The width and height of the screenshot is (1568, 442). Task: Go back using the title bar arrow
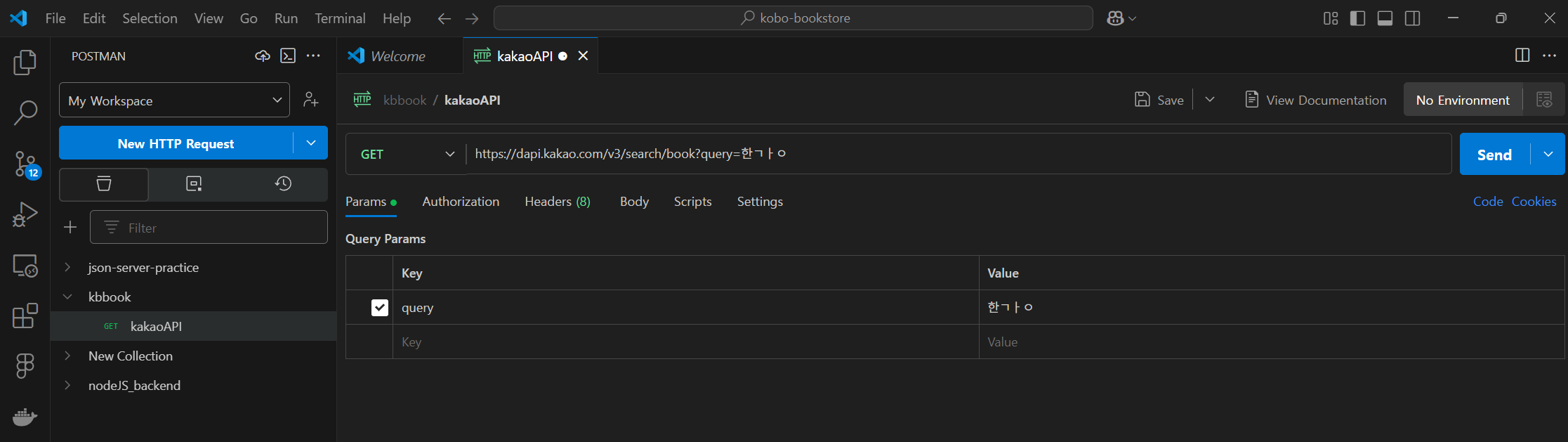pyautogui.click(x=444, y=18)
